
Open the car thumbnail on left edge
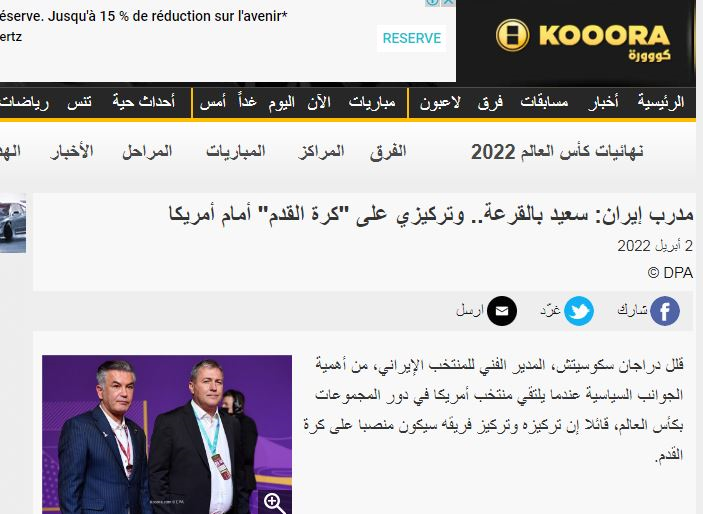point(13,223)
